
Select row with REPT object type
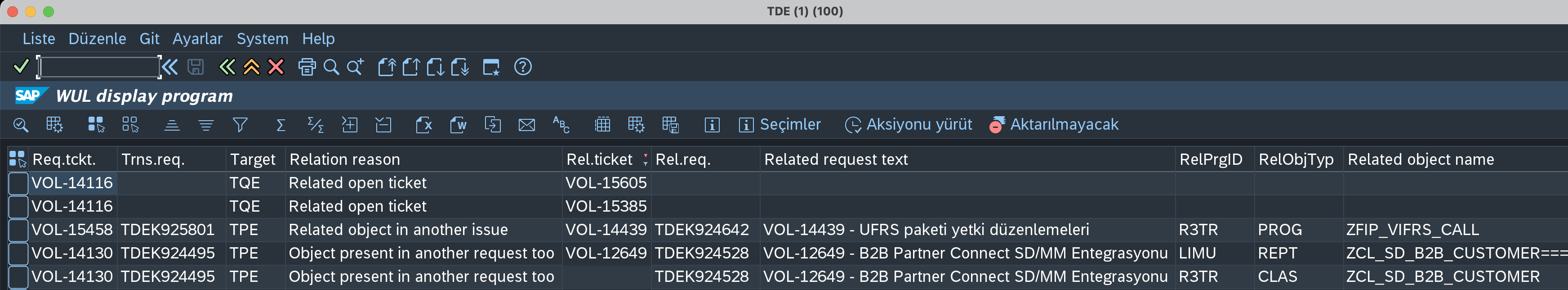tap(18, 254)
